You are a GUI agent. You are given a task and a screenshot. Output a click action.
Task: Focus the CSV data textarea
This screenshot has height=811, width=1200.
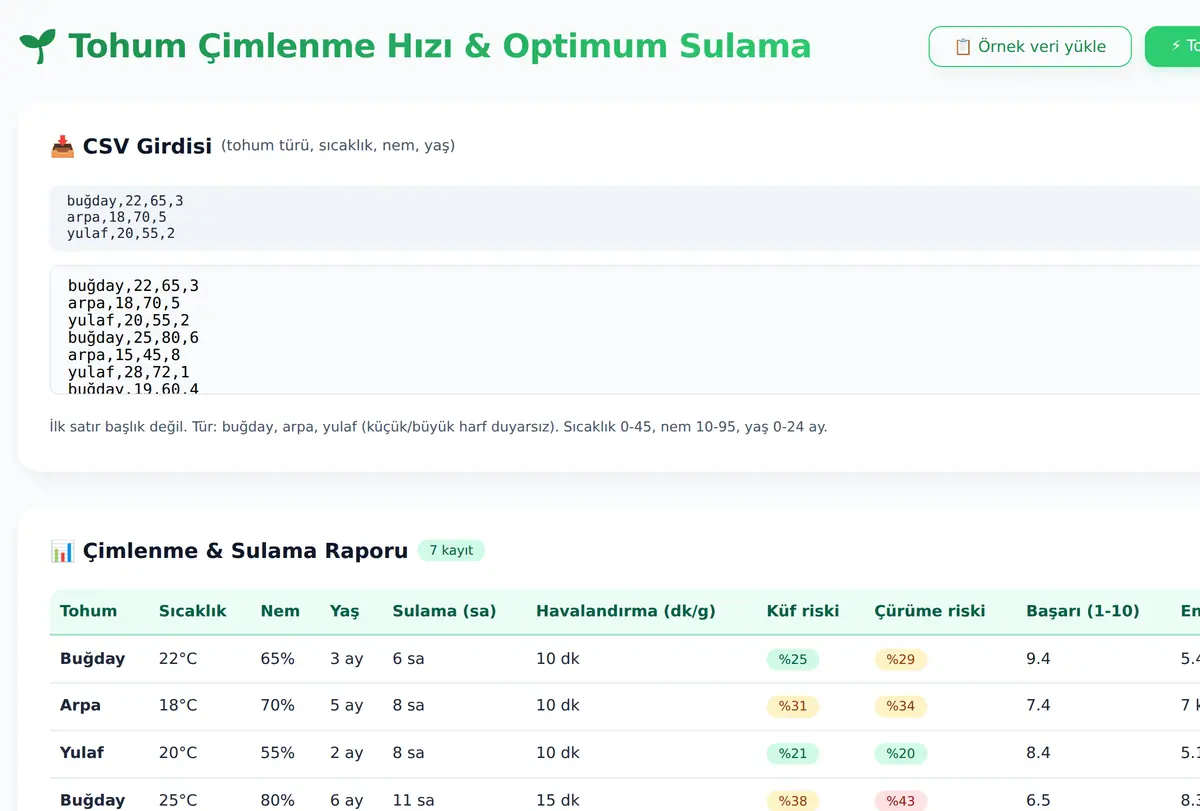click(625, 330)
